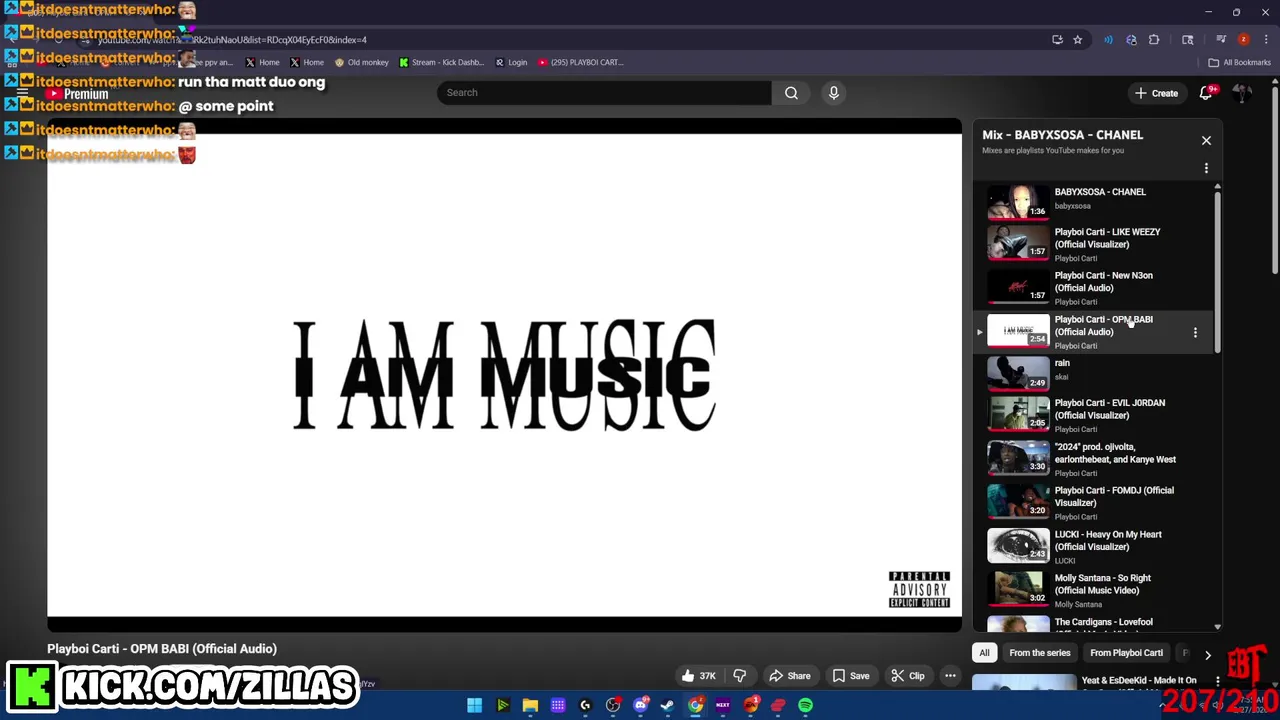
Task: Open Logitech G Hub from taskbar
Action: [585, 705]
